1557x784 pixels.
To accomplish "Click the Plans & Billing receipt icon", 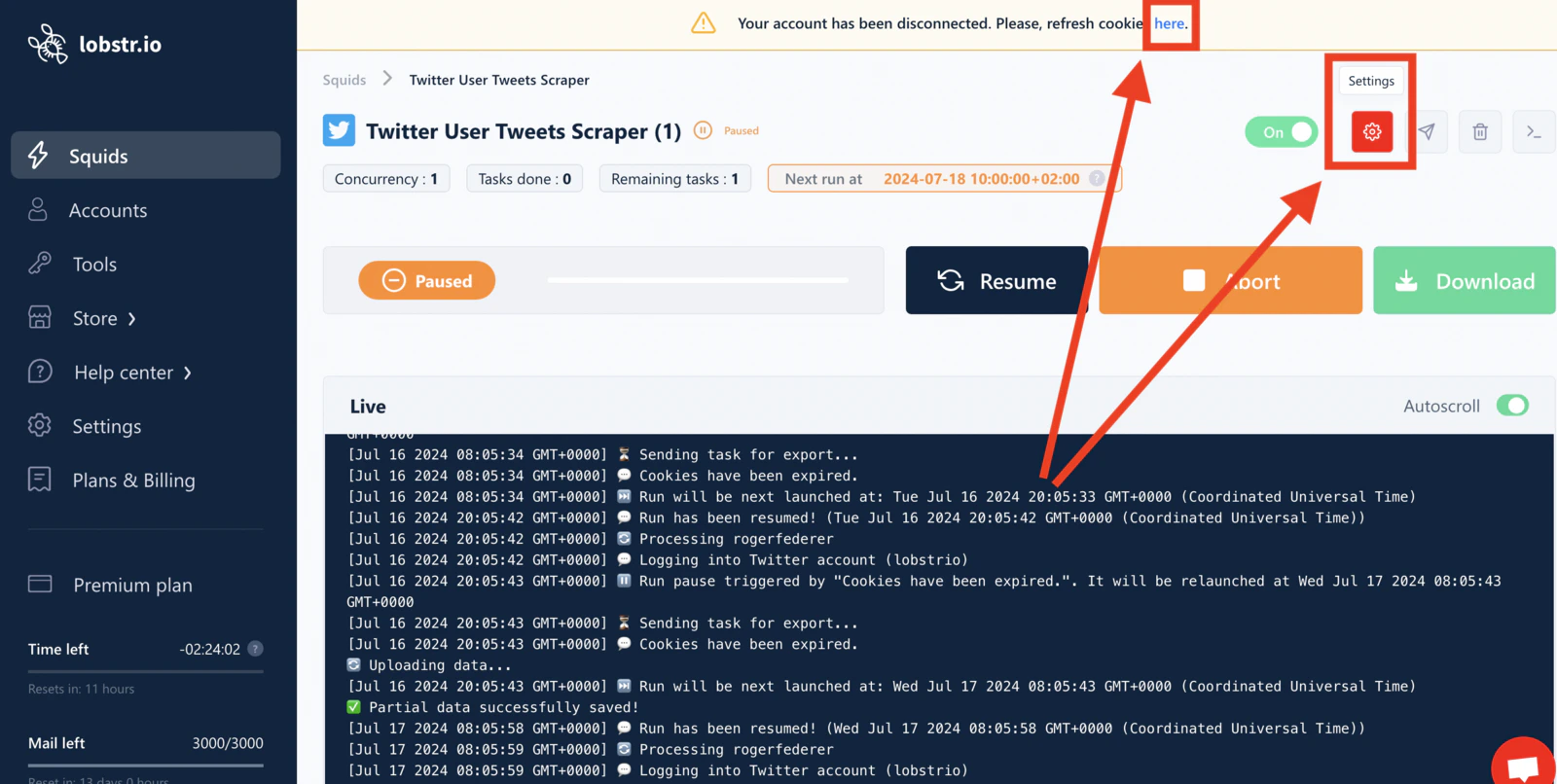I will tap(40, 479).
